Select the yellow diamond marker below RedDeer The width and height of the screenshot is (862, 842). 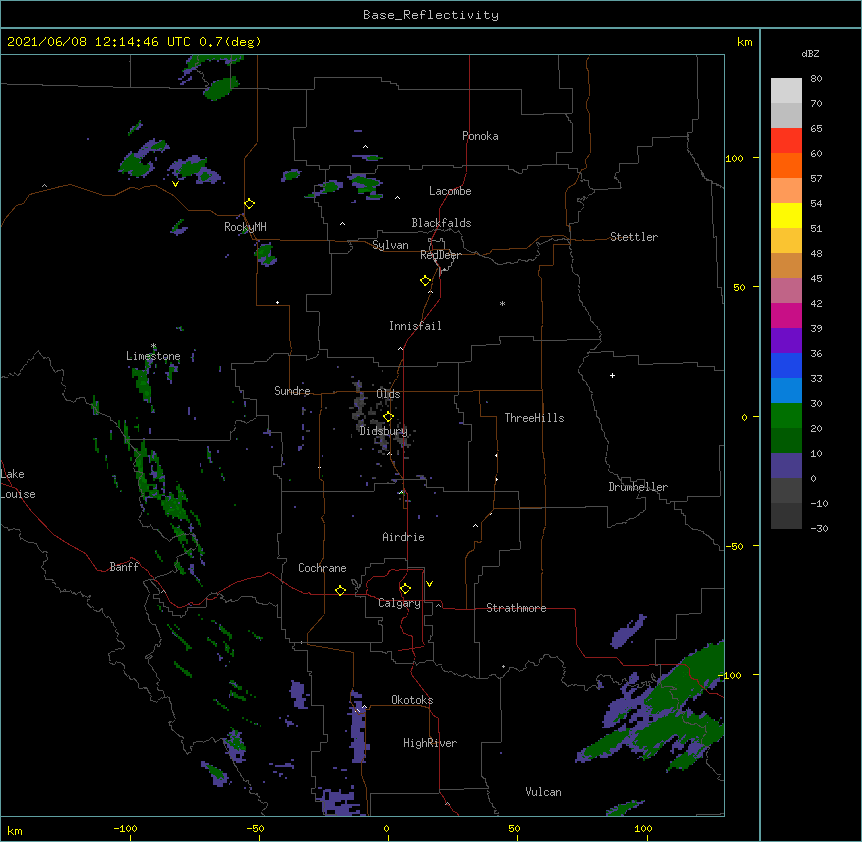coord(426,281)
